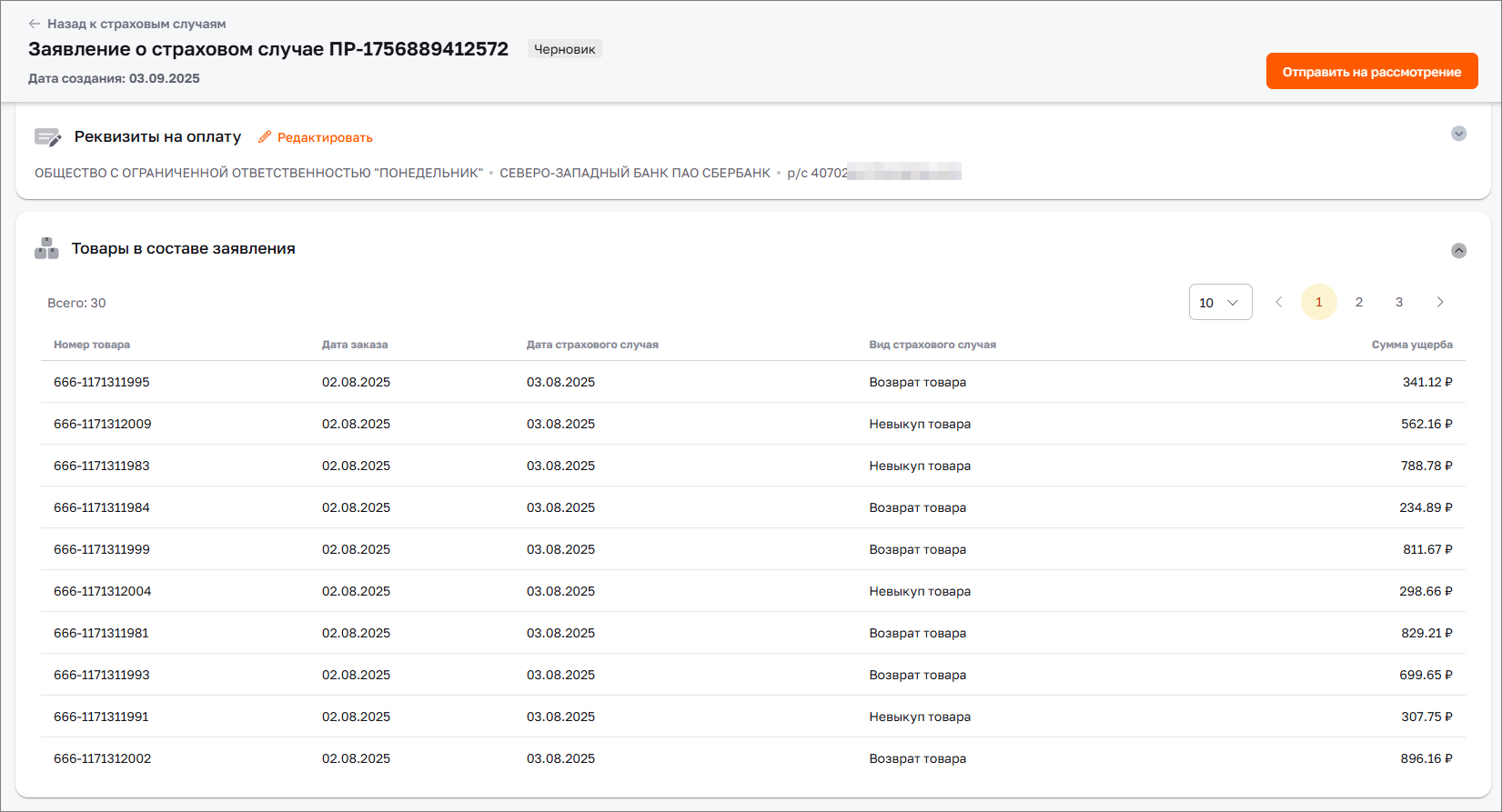Go to previous page with left chevron
Viewport: 1502px width, 812px height.
[x=1278, y=302]
